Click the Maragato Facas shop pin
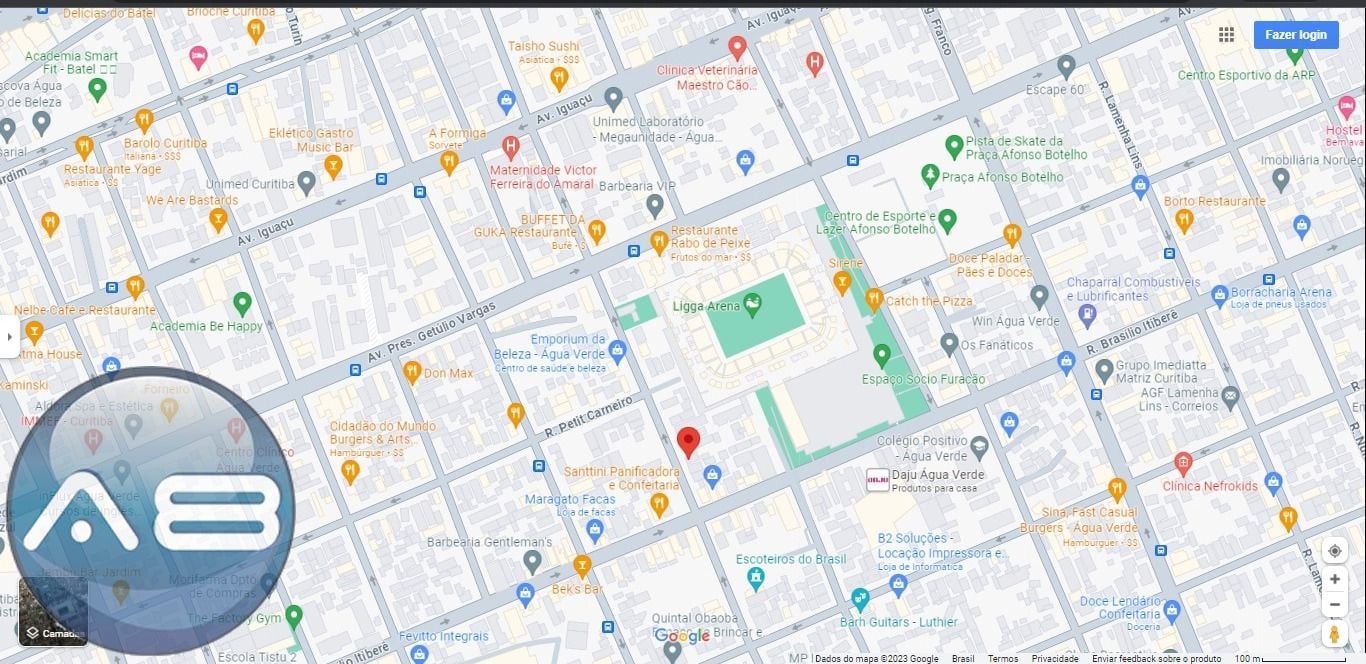Image resolution: width=1366 pixels, height=664 pixels. point(595,530)
